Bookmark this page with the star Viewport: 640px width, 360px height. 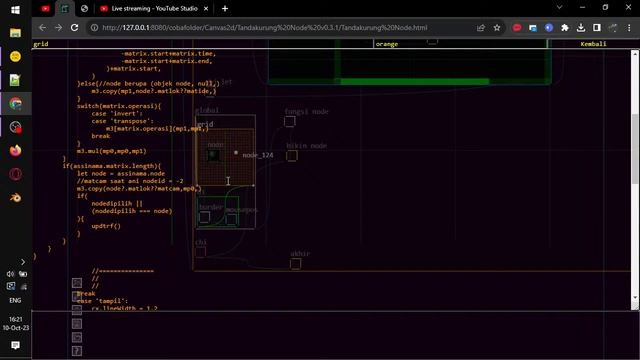click(x=497, y=28)
